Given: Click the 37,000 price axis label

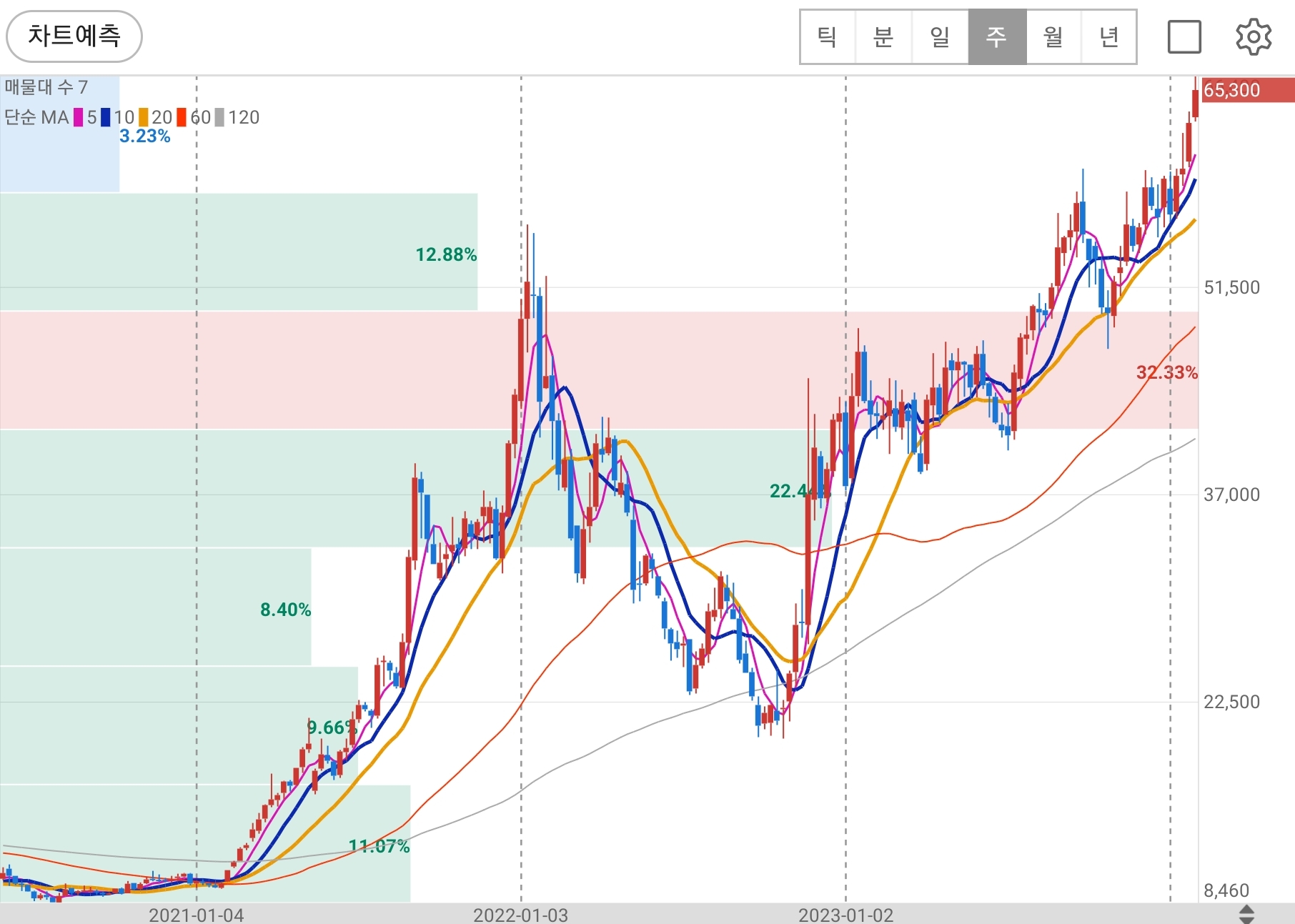Looking at the screenshot, I should (1232, 495).
